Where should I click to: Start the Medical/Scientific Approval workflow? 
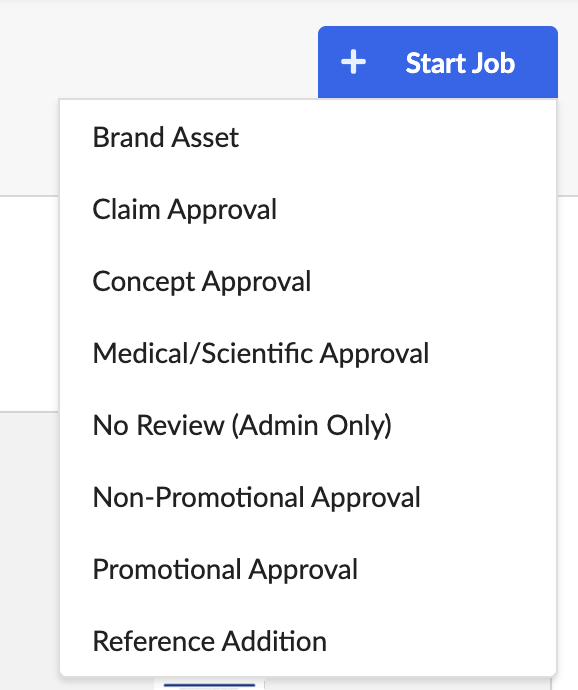(x=308, y=353)
